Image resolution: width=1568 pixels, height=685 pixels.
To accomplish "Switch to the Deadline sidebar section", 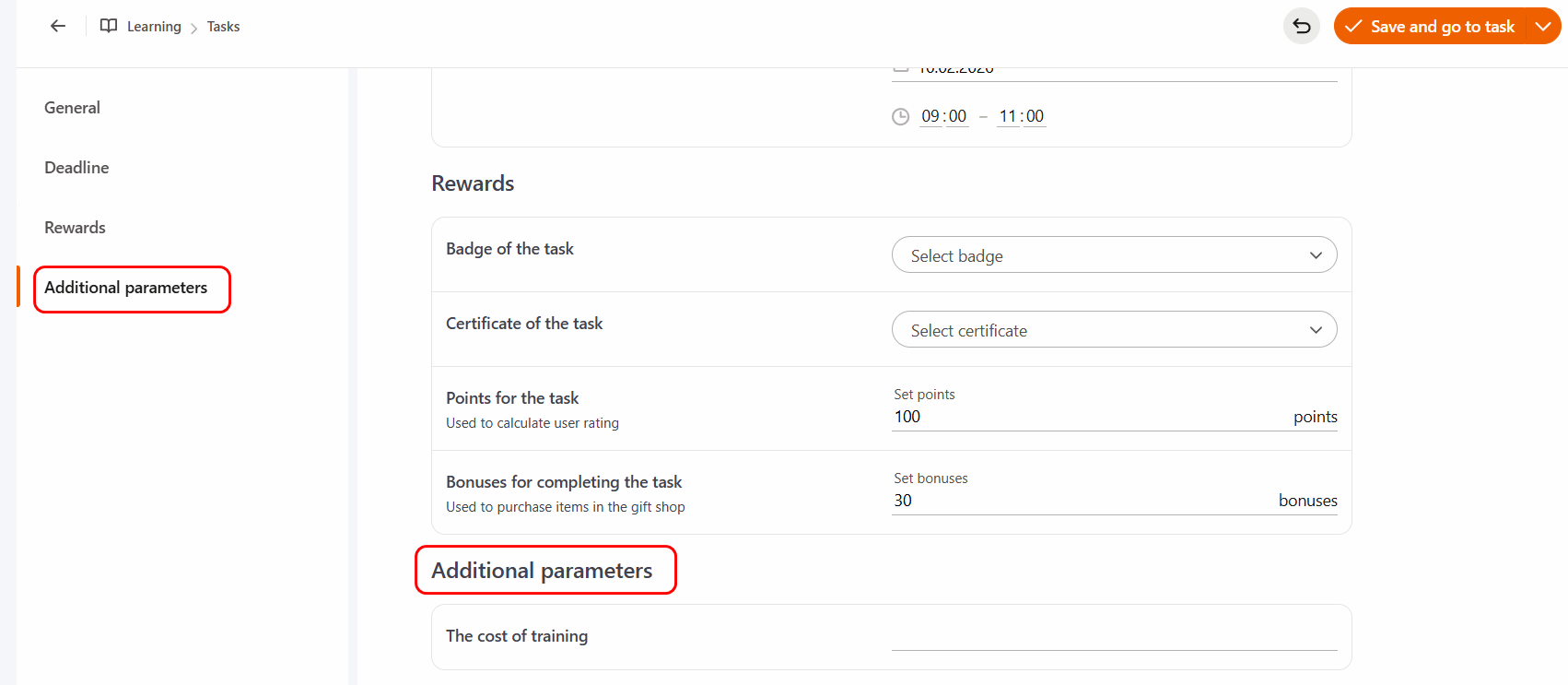I will [x=76, y=168].
